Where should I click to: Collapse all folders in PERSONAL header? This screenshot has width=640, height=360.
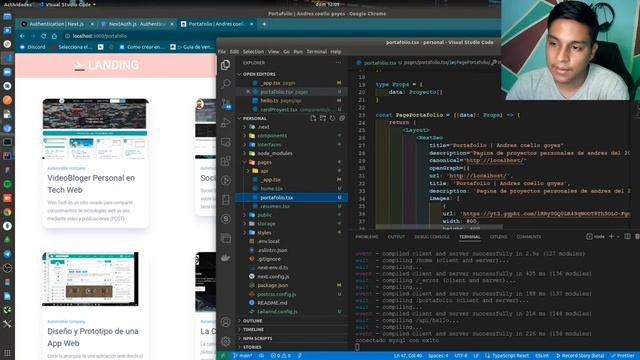342,118
